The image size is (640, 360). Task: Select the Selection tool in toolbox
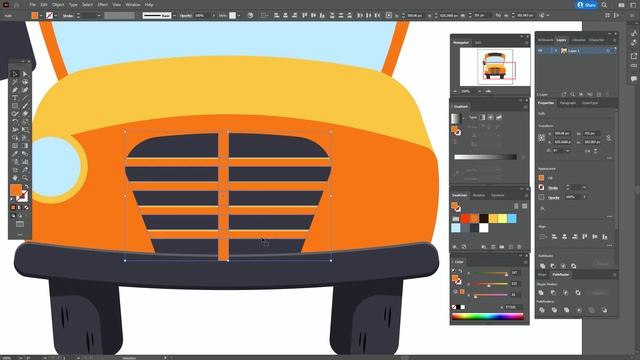pos(15,74)
